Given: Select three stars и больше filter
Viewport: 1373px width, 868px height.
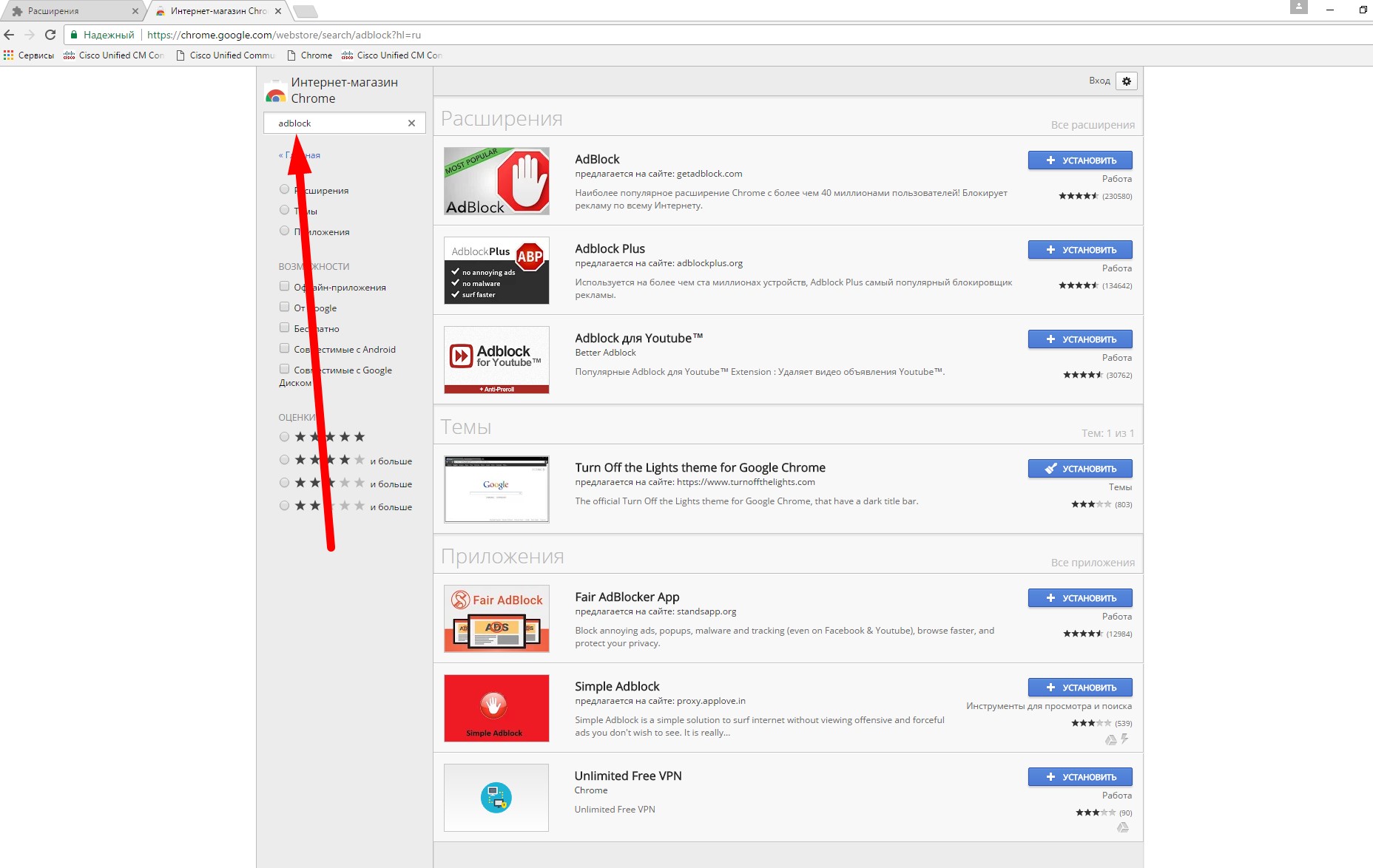Looking at the screenshot, I should click(284, 484).
